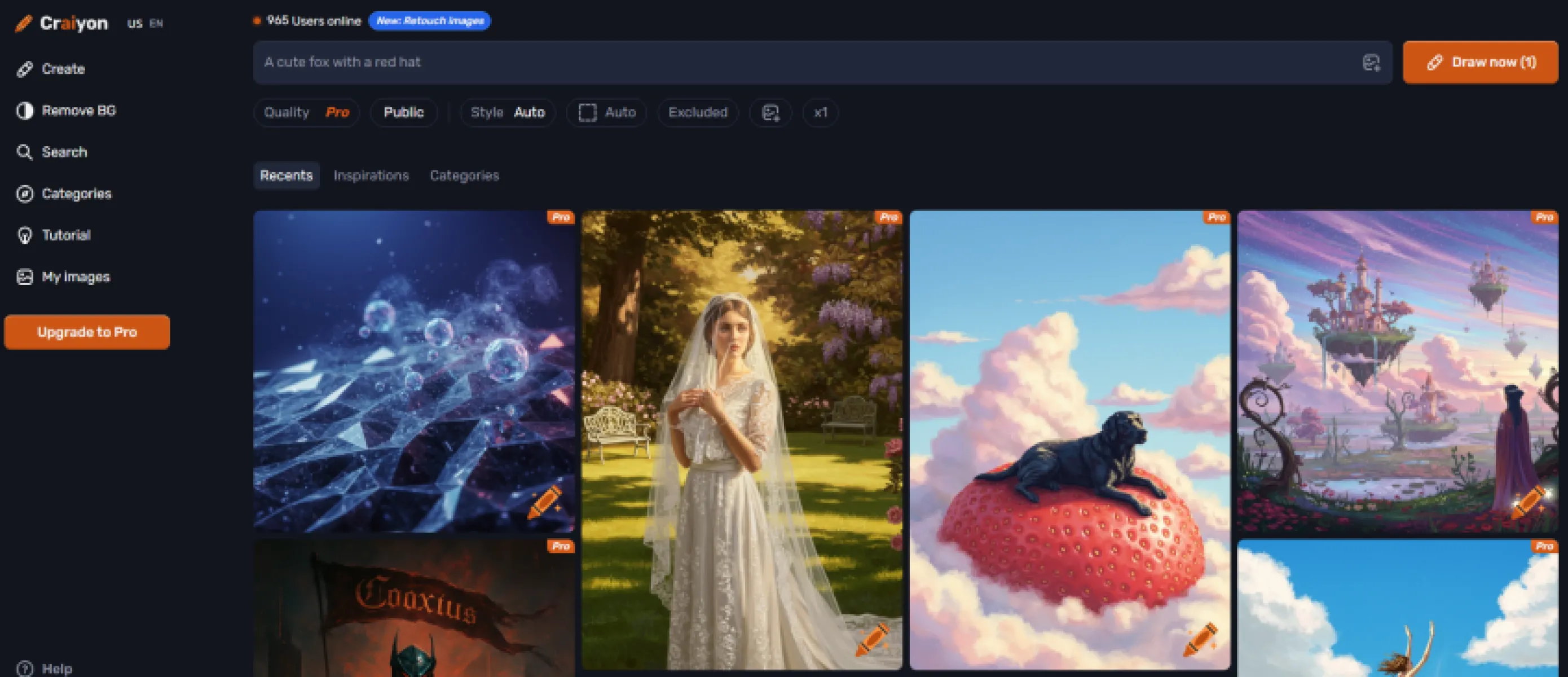Click the Craiyon crayon logo icon

23,23
